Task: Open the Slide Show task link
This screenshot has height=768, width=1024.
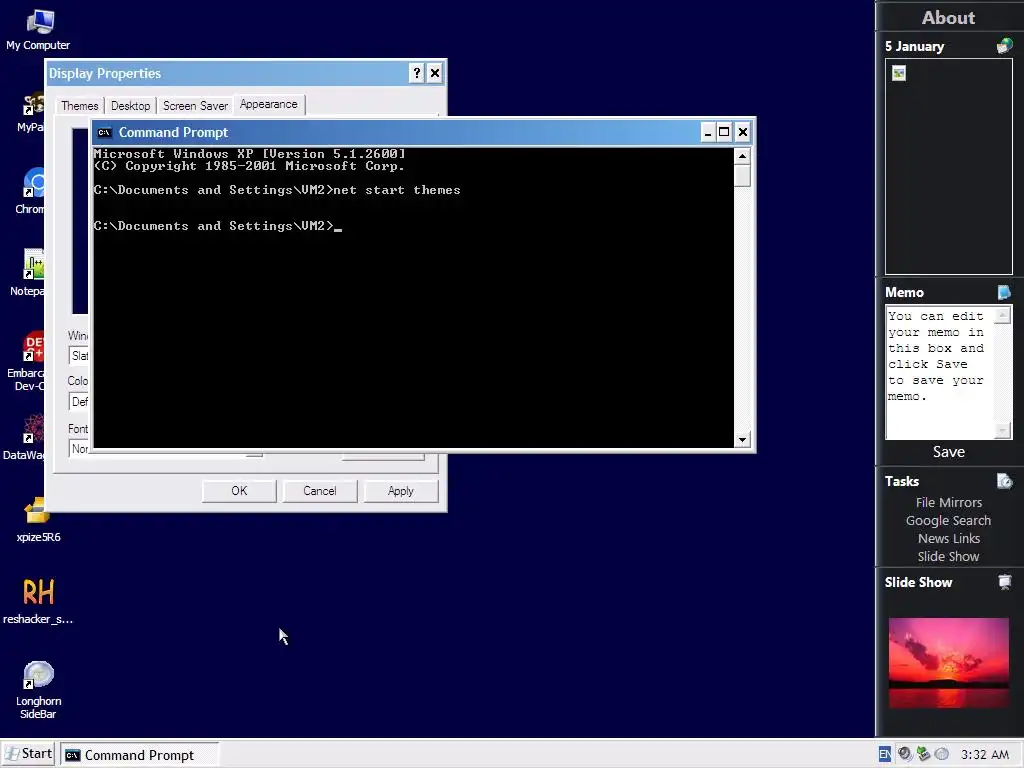Action: tap(948, 556)
